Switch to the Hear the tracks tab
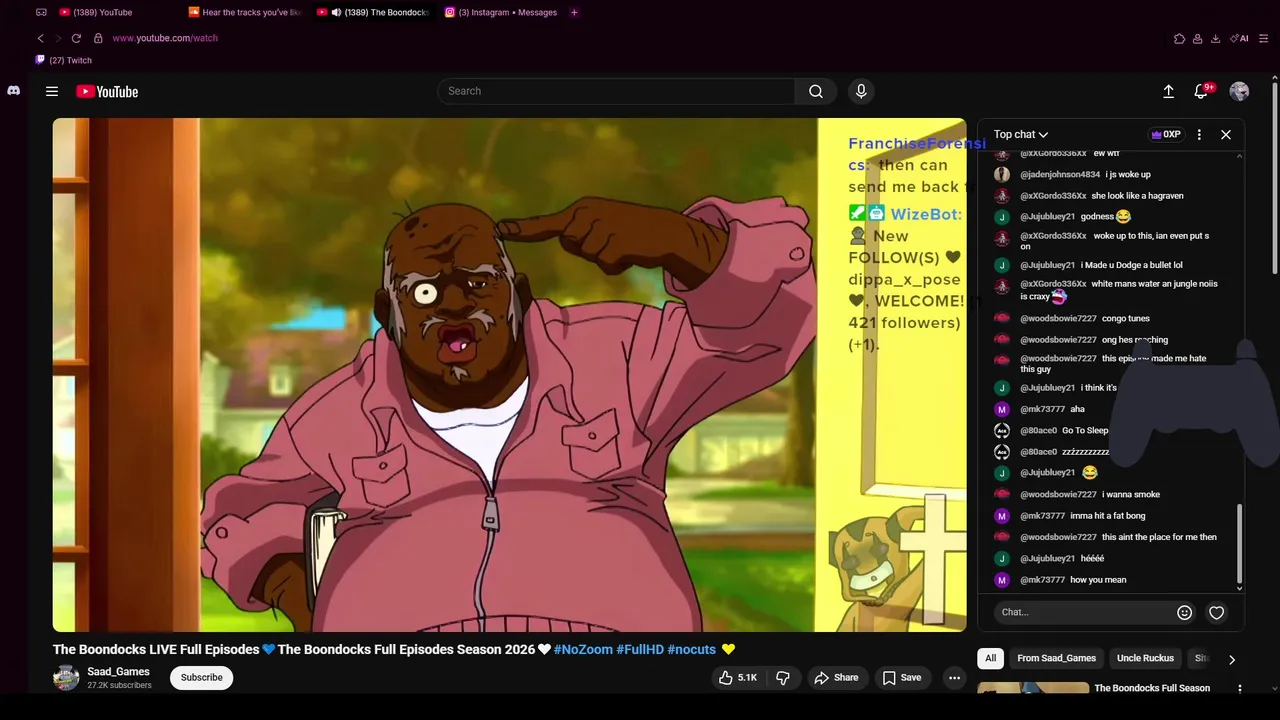 click(245, 12)
